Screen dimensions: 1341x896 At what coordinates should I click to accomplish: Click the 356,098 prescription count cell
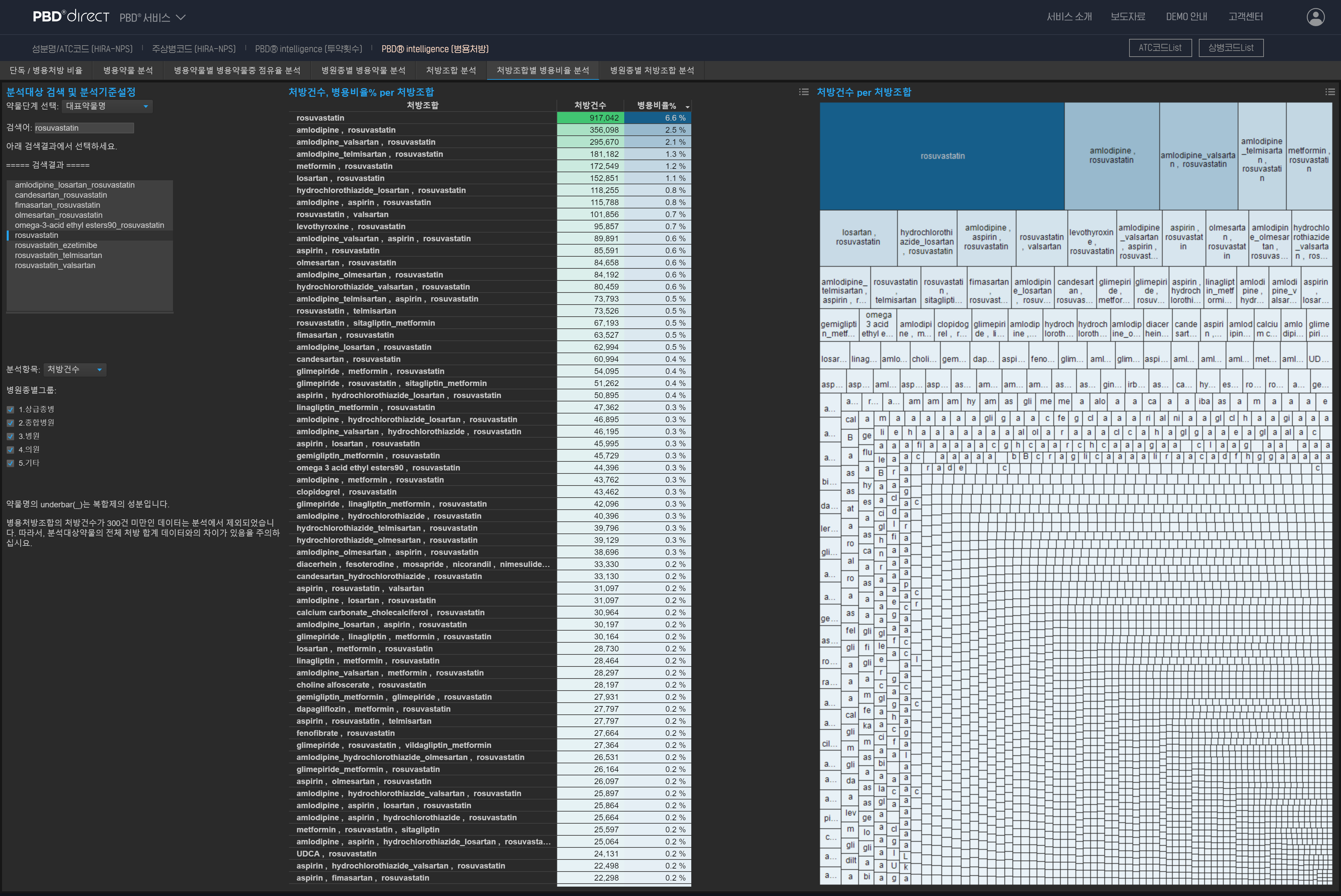click(590, 130)
